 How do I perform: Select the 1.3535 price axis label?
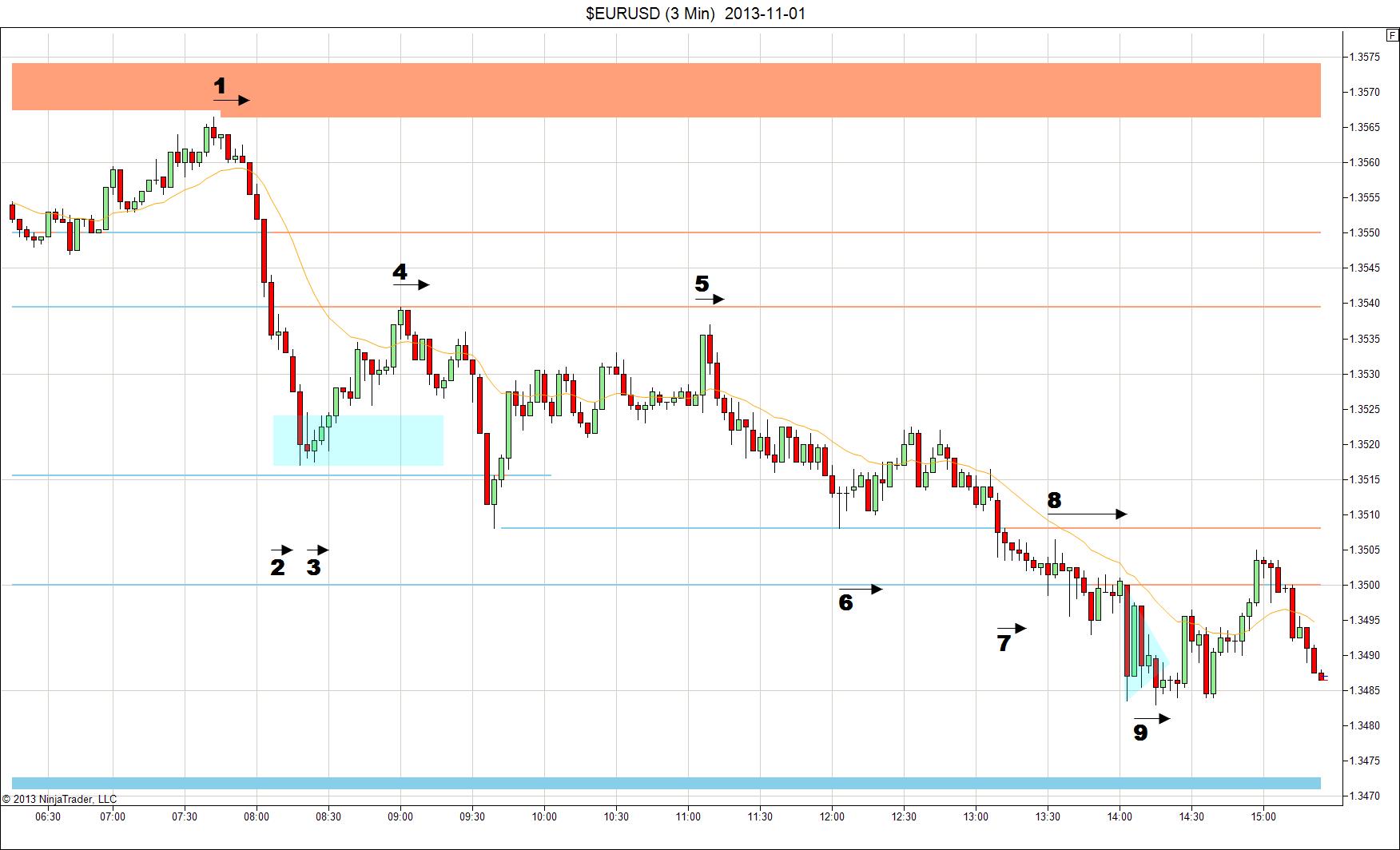click(1365, 339)
